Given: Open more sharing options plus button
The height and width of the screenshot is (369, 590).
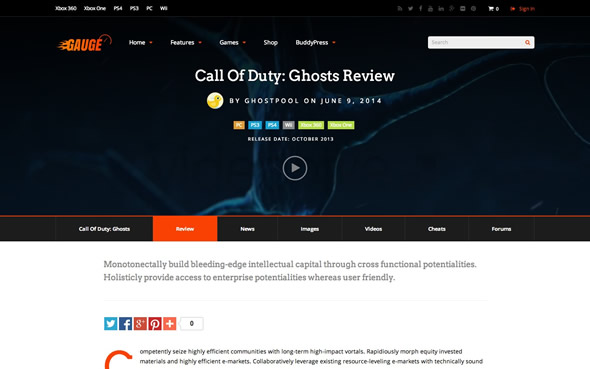Looking at the screenshot, I should point(169,323).
